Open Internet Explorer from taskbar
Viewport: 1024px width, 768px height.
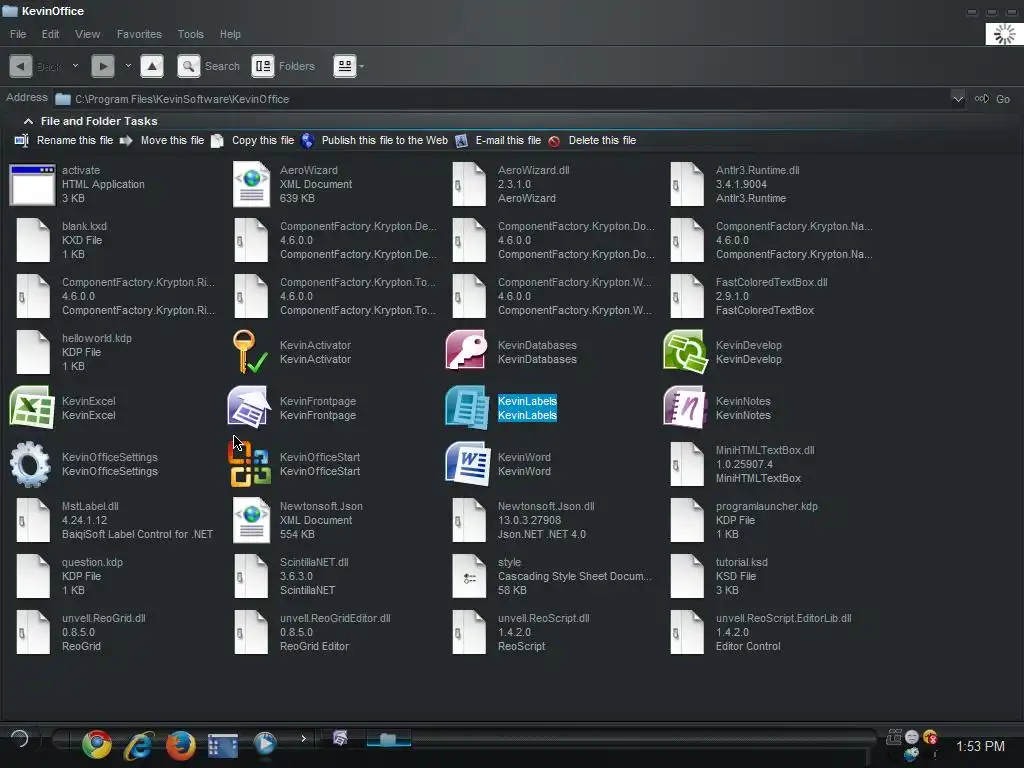(x=138, y=744)
